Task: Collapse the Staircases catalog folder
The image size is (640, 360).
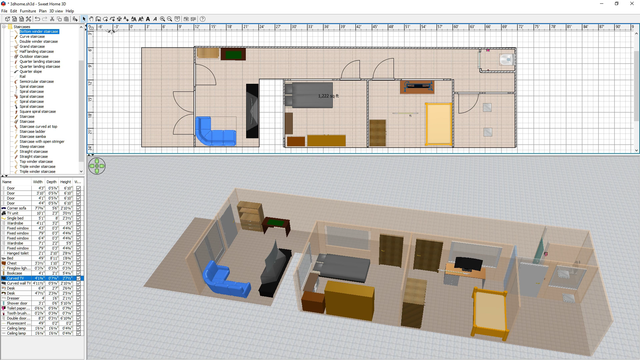Action: click(4, 27)
